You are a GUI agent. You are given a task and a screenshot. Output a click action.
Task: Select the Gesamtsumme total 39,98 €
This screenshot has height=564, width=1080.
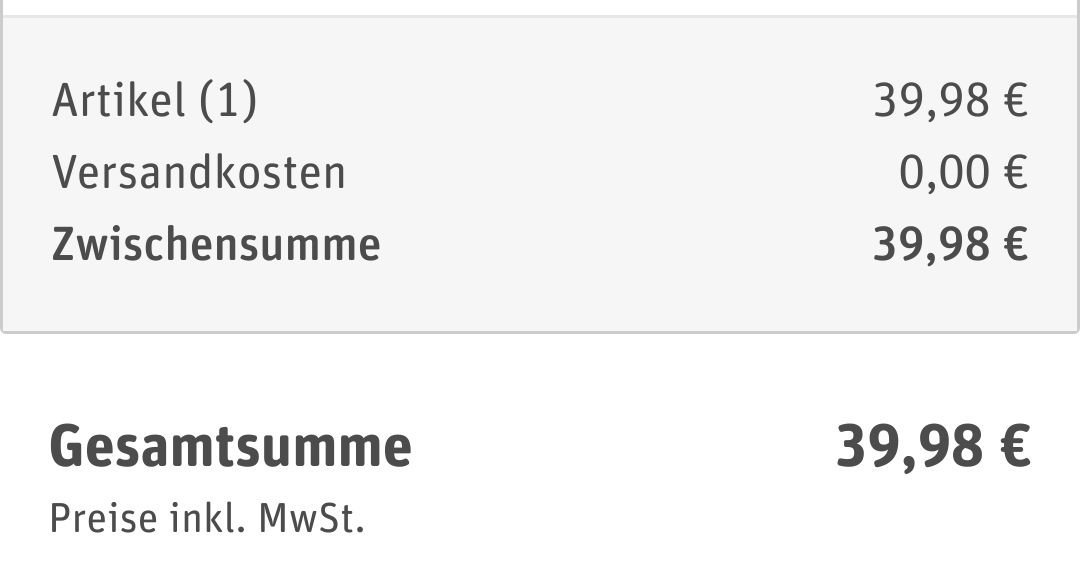click(933, 447)
